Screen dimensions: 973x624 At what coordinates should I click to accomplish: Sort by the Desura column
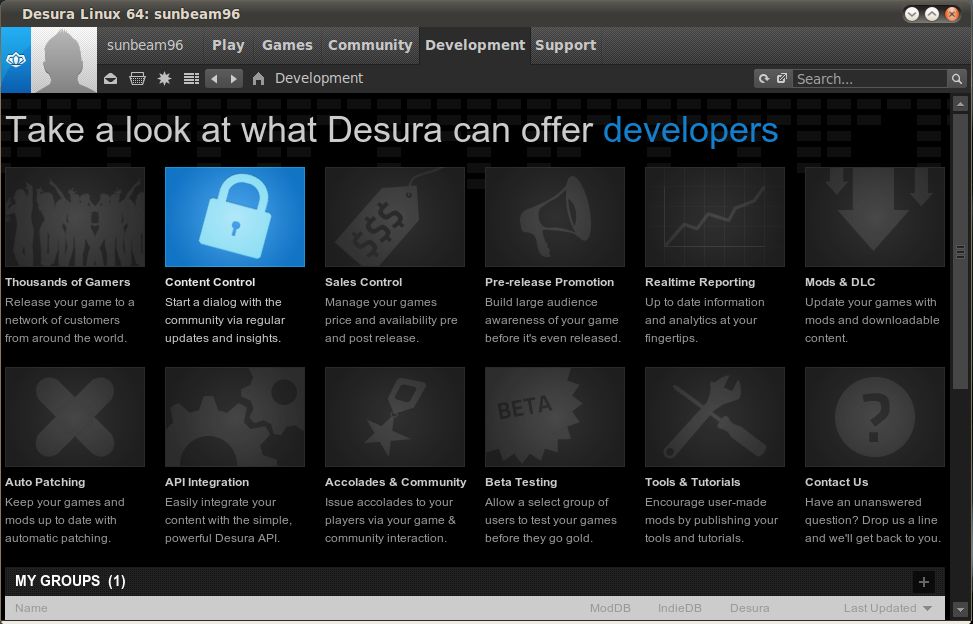click(750, 608)
